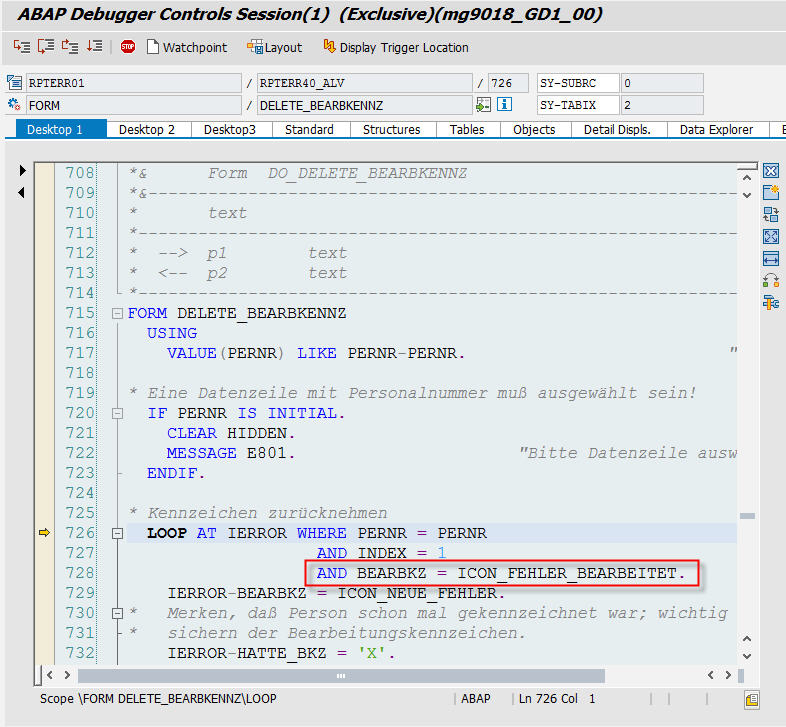Click the Continue execution icon
786x727 pixels.
[94, 47]
